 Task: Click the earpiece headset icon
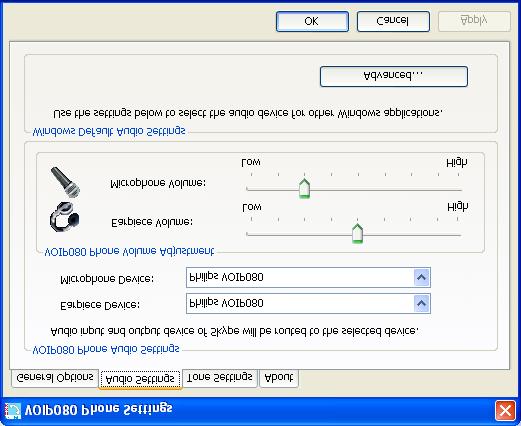[x=65, y=217]
